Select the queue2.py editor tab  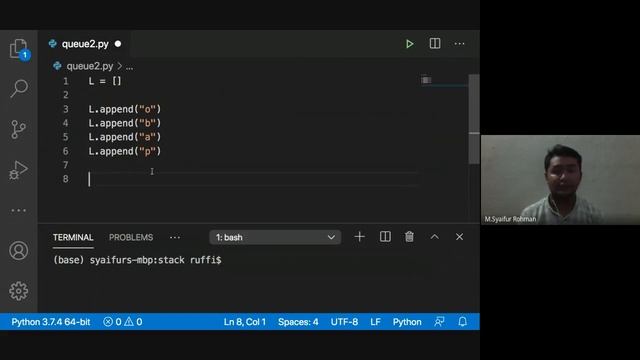85,44
